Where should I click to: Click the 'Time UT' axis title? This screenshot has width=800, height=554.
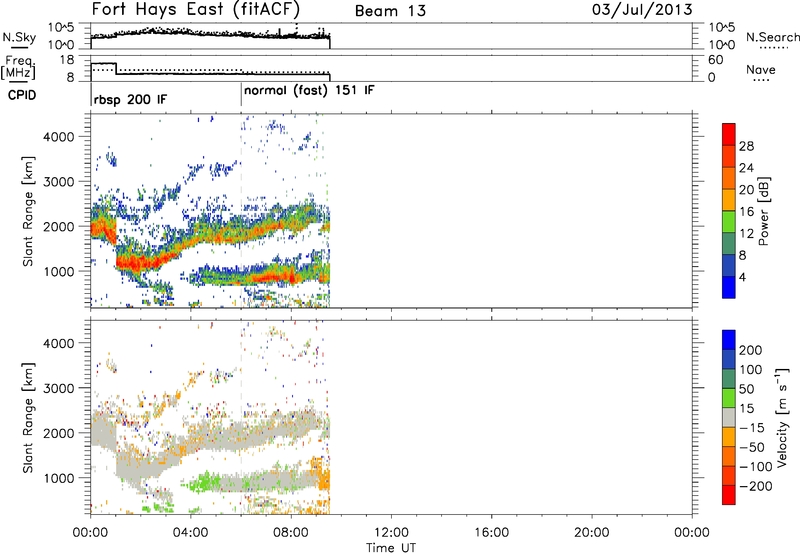tap(391, 548)
